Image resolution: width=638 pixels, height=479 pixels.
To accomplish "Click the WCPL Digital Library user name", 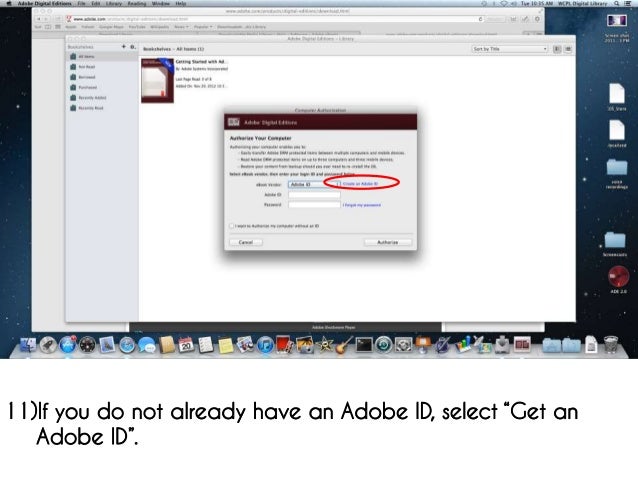I will [582, 3].
